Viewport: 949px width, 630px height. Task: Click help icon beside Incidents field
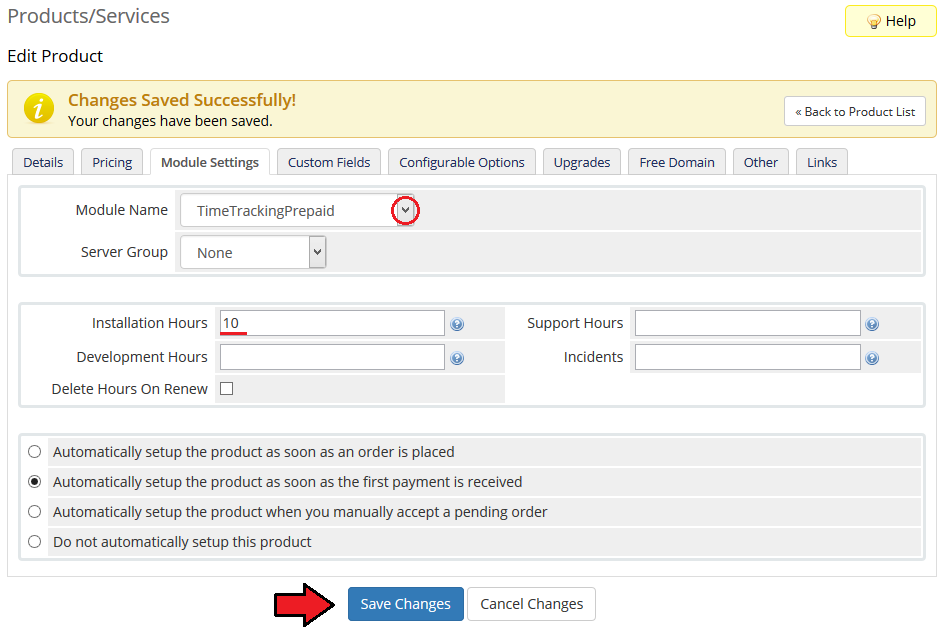(x=872, y=358)
